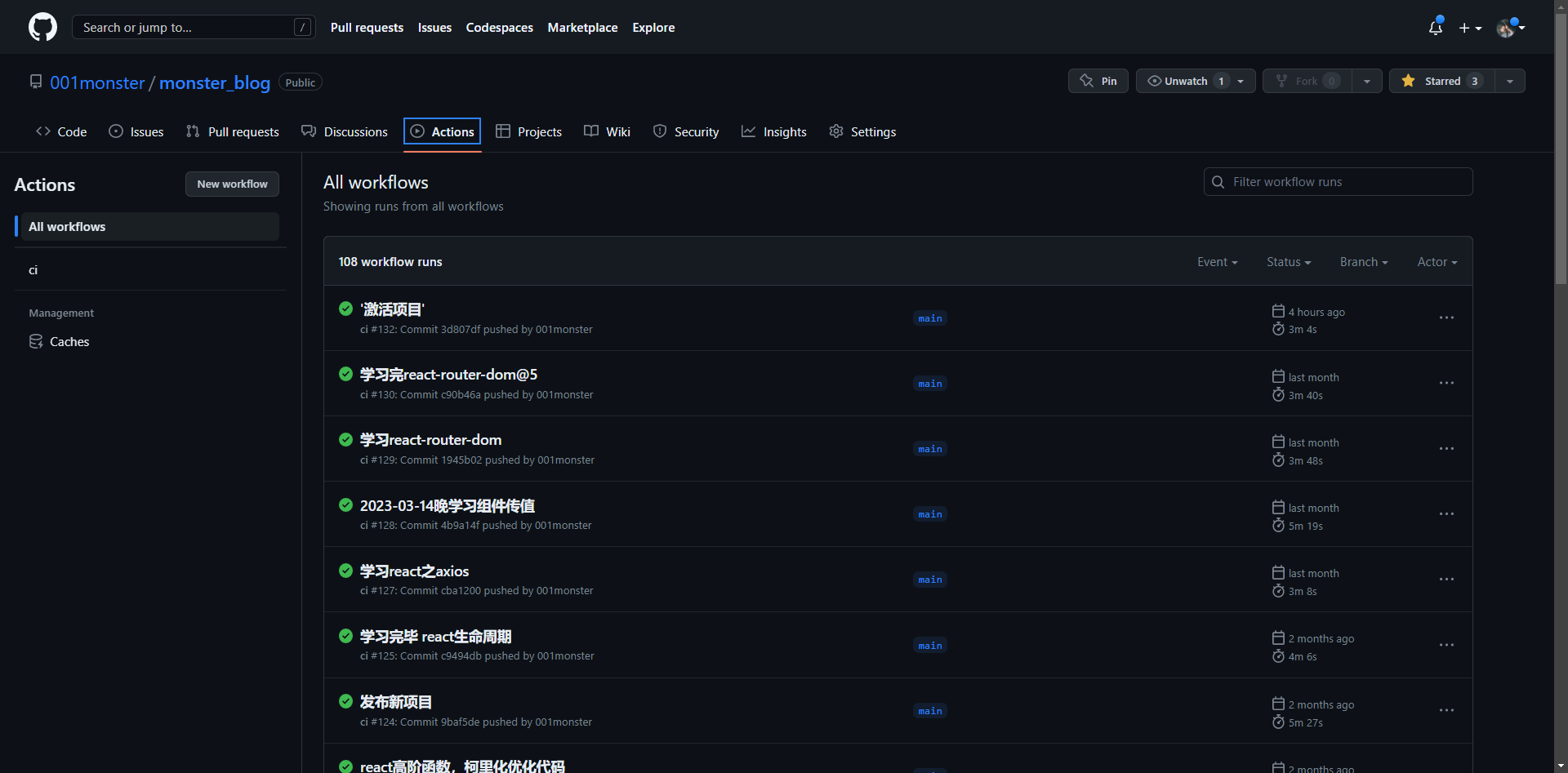This screenshot has height=773, width=1568.
Task: Open options menu for ci #127 run
Action: coord(1446,579)
